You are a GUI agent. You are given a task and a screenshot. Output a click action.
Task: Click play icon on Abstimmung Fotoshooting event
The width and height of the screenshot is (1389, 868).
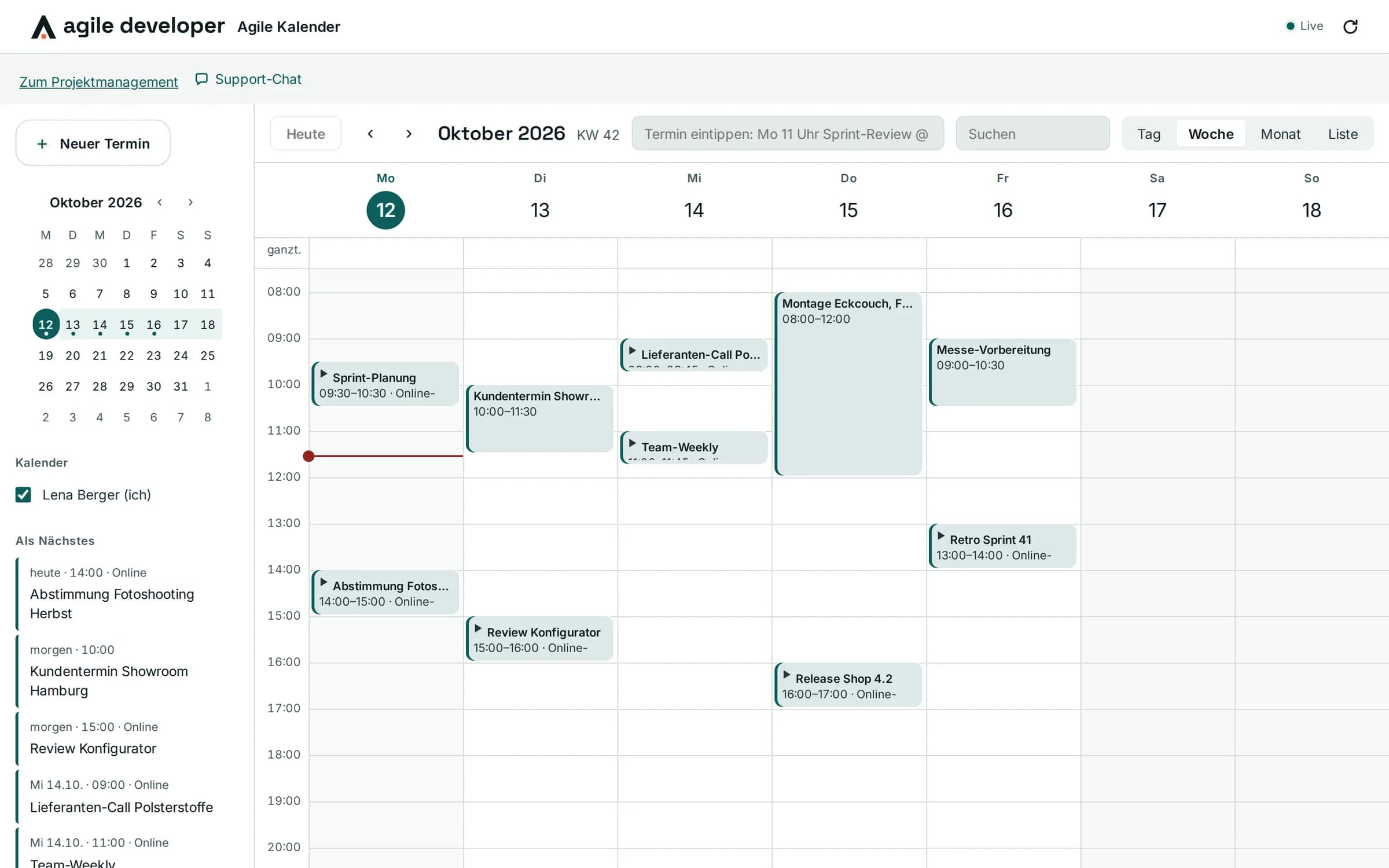[324, 583]
